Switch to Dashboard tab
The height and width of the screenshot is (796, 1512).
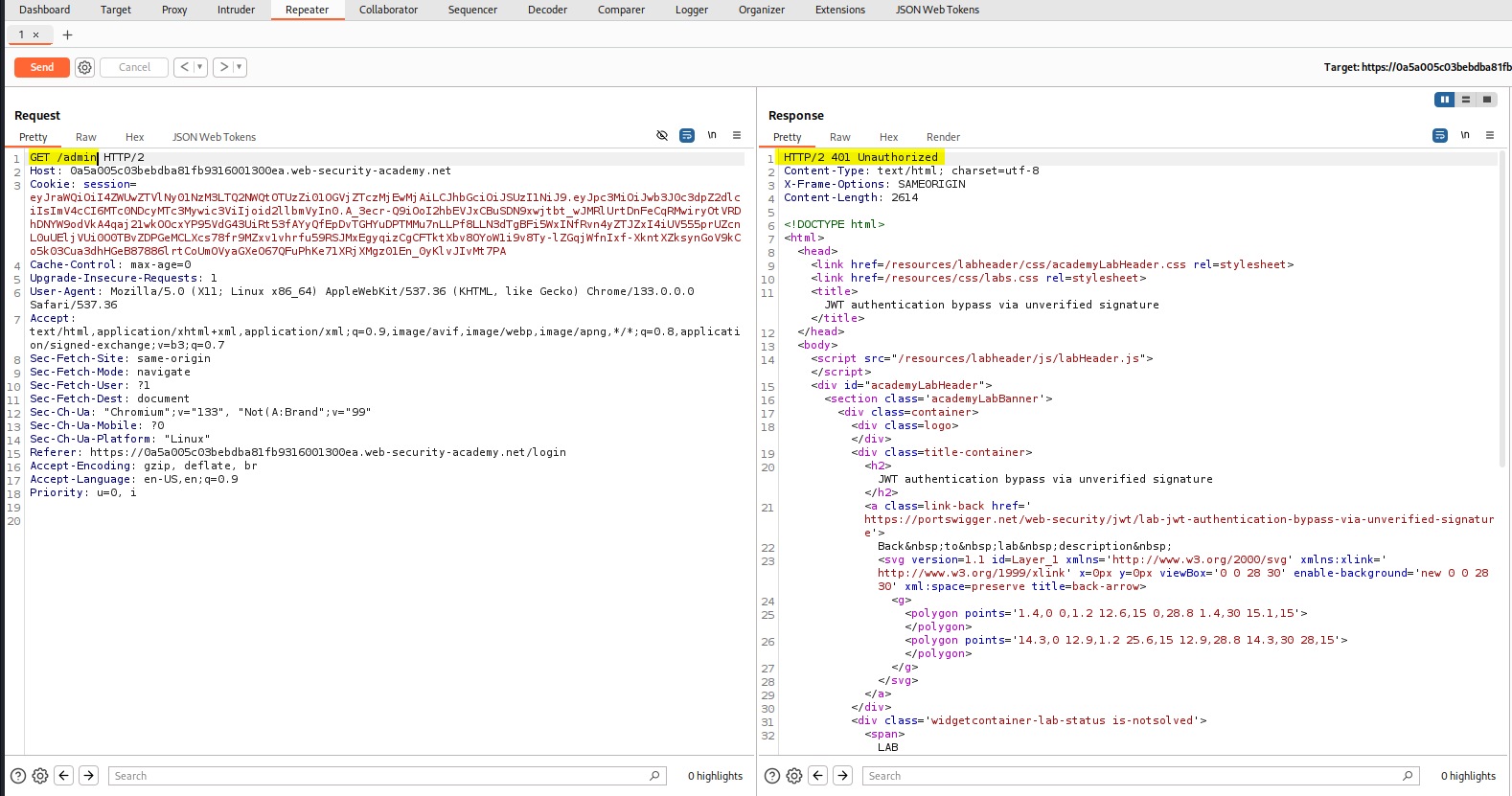click(x=44, y=10)
